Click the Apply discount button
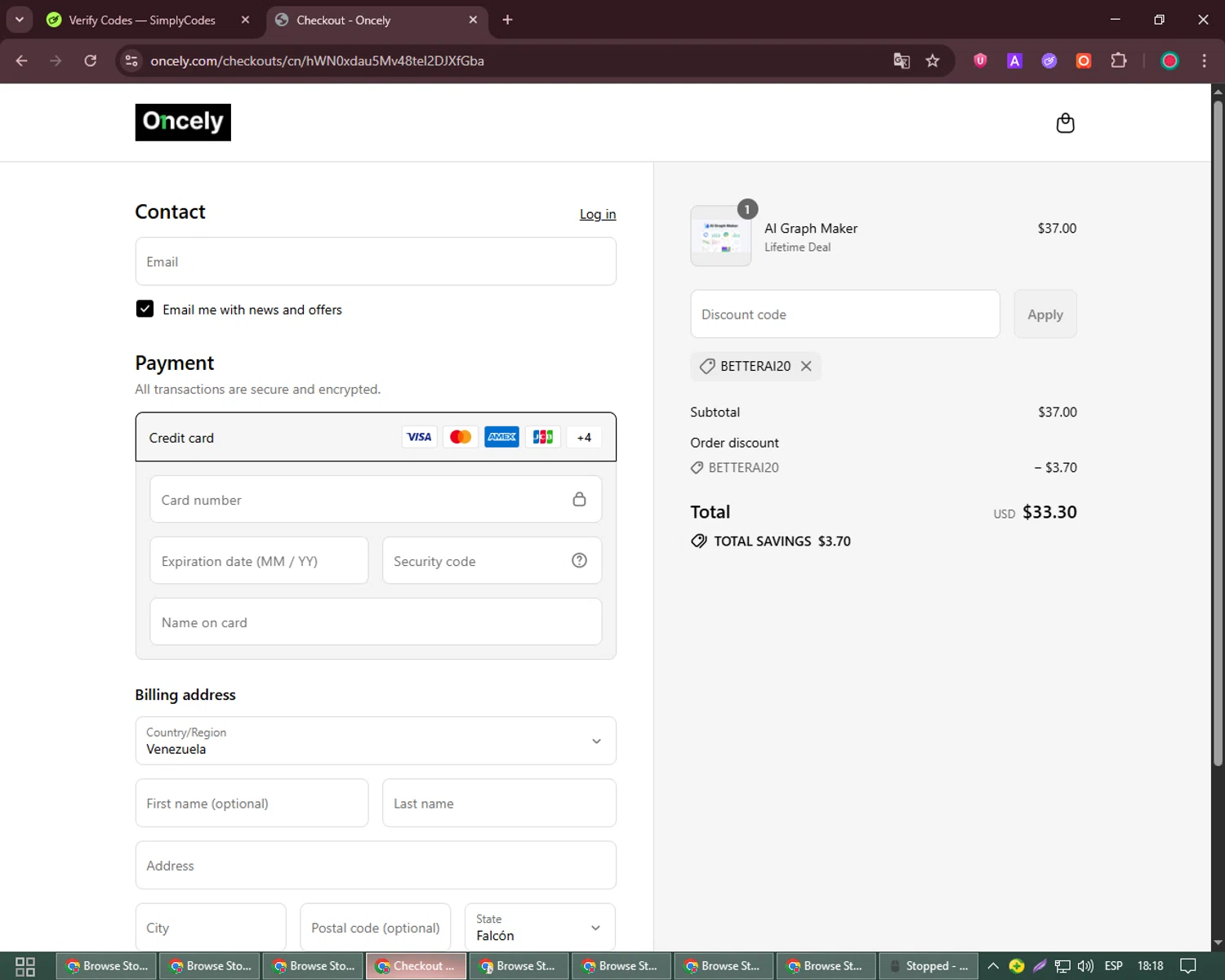Viewport: 1225px width, 980px height. [1045, 314]
